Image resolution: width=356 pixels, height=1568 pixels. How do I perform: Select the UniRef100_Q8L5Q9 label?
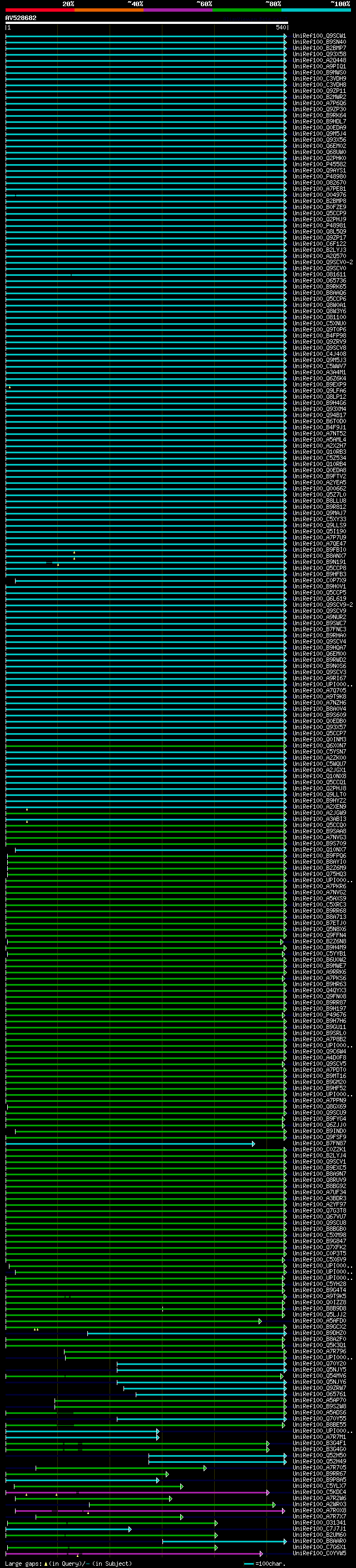319,232
